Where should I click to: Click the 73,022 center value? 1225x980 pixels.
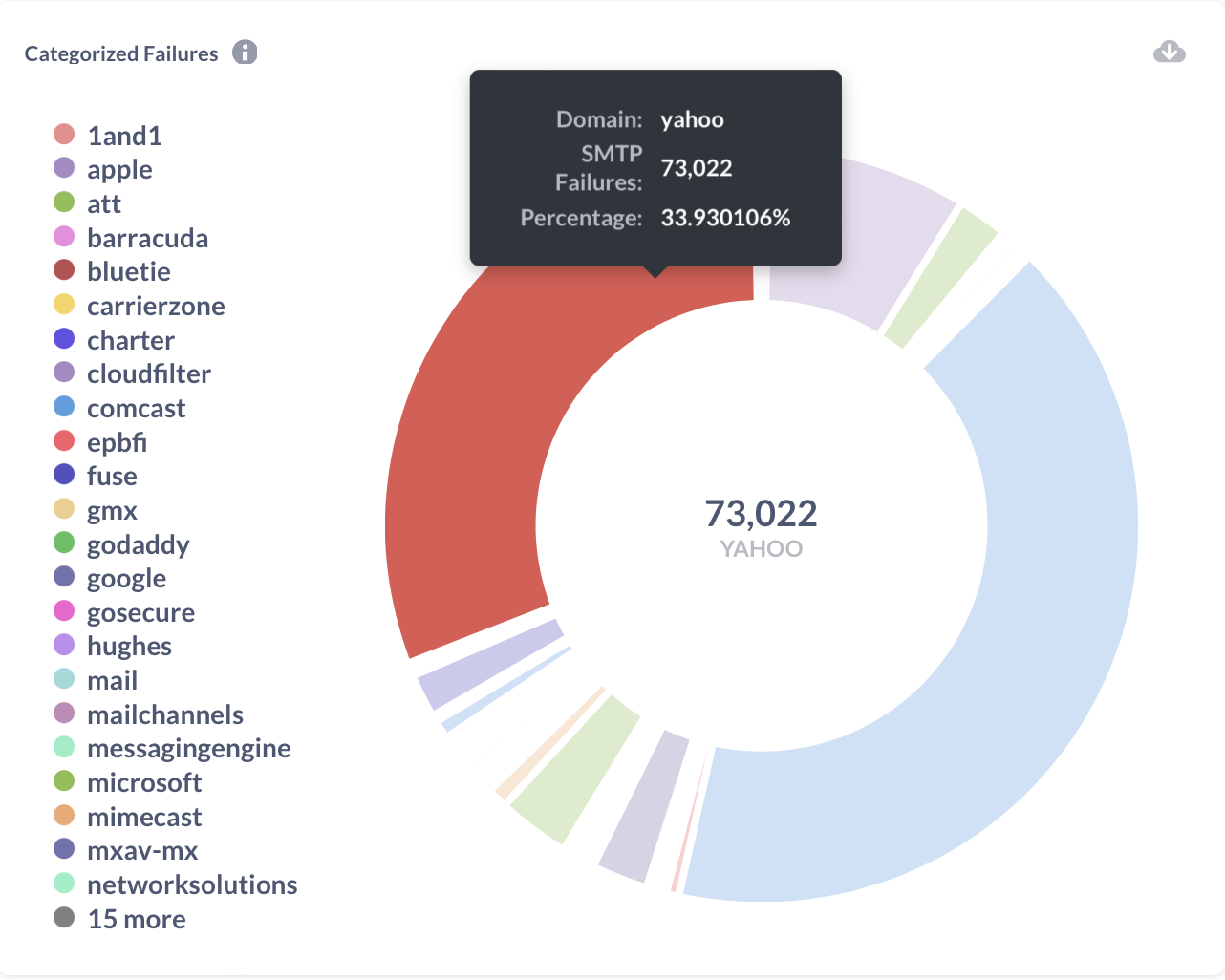tap(761, 513)
